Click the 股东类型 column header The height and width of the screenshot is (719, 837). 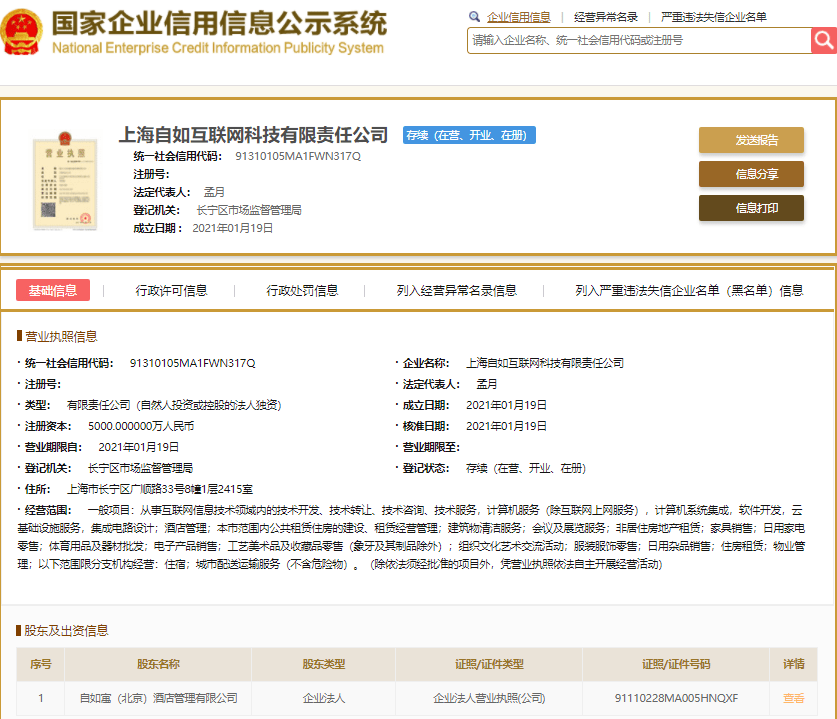click(x=323, y=664)
